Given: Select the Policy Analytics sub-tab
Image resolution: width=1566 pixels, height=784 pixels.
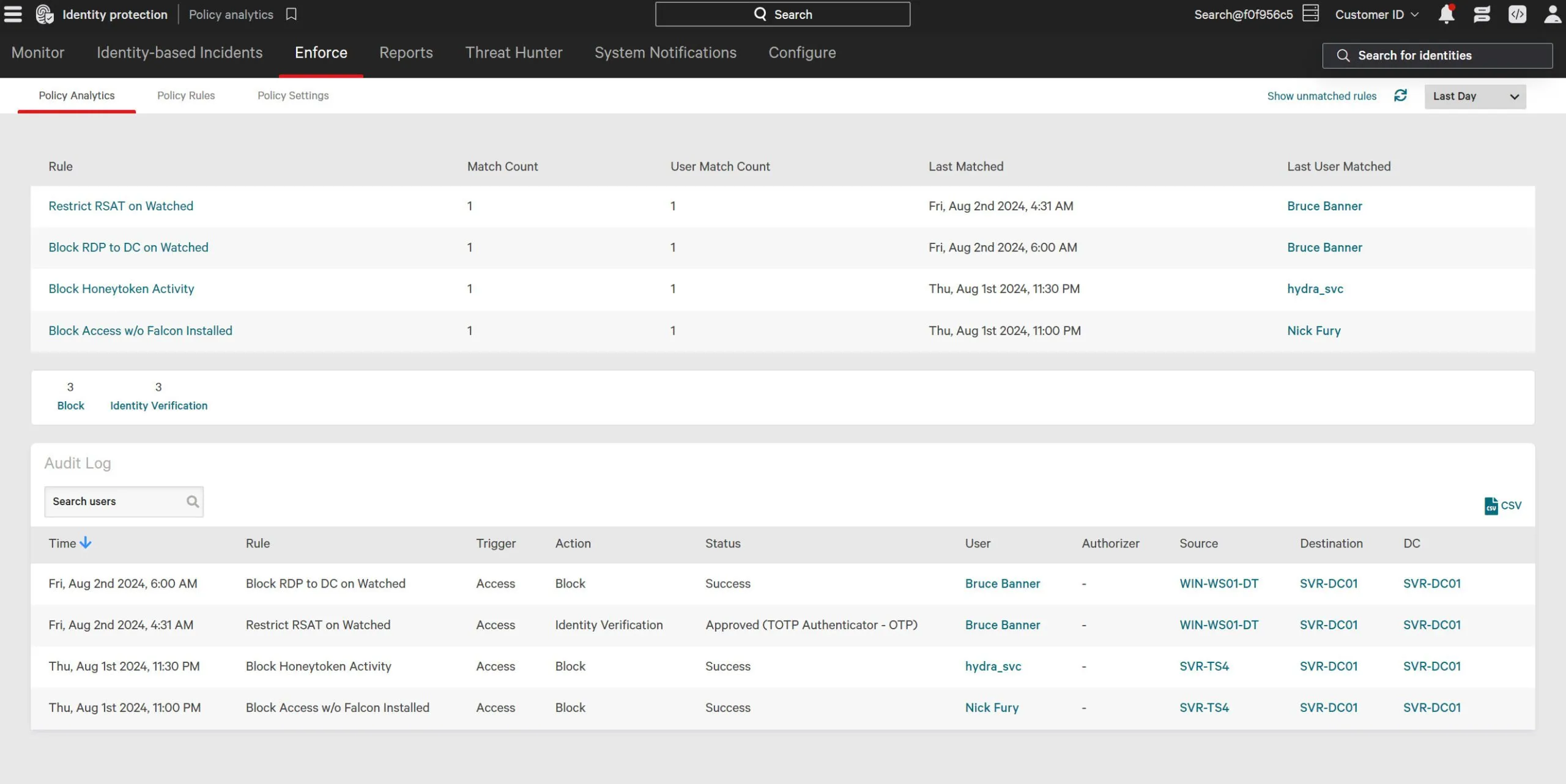Looking at the screenshot, I should click(76, 95).
